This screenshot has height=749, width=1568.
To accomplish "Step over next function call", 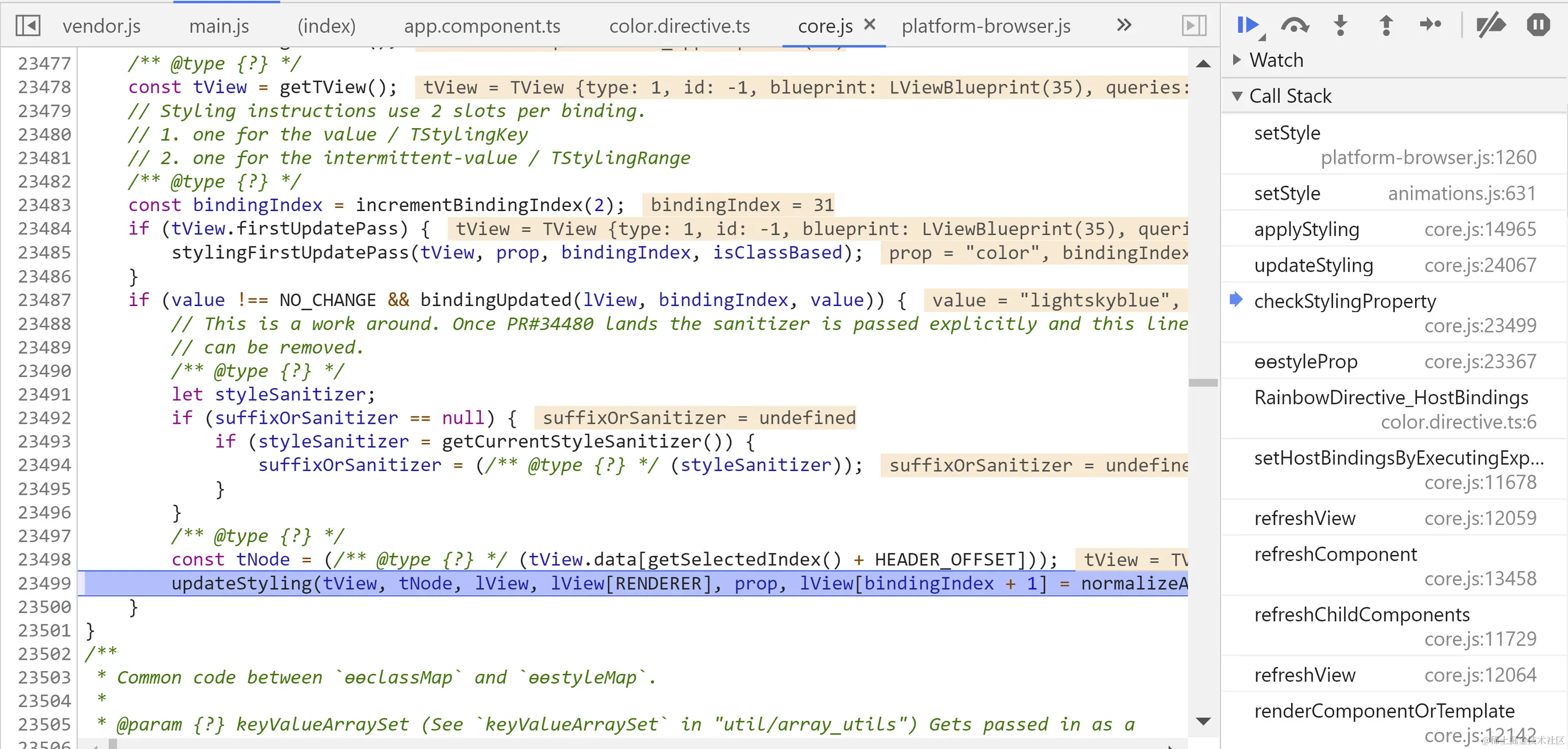I will [x=1294, y=25].
